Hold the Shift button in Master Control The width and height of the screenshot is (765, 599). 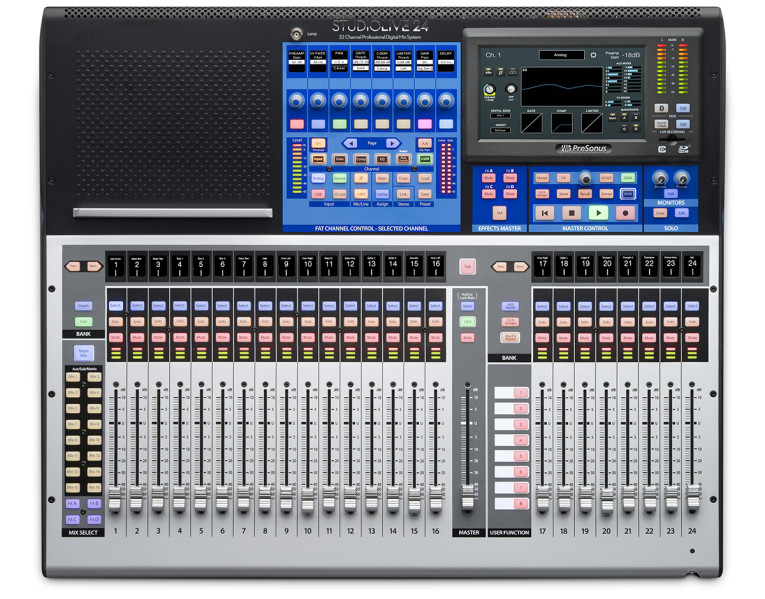click(x=627, y=194)
